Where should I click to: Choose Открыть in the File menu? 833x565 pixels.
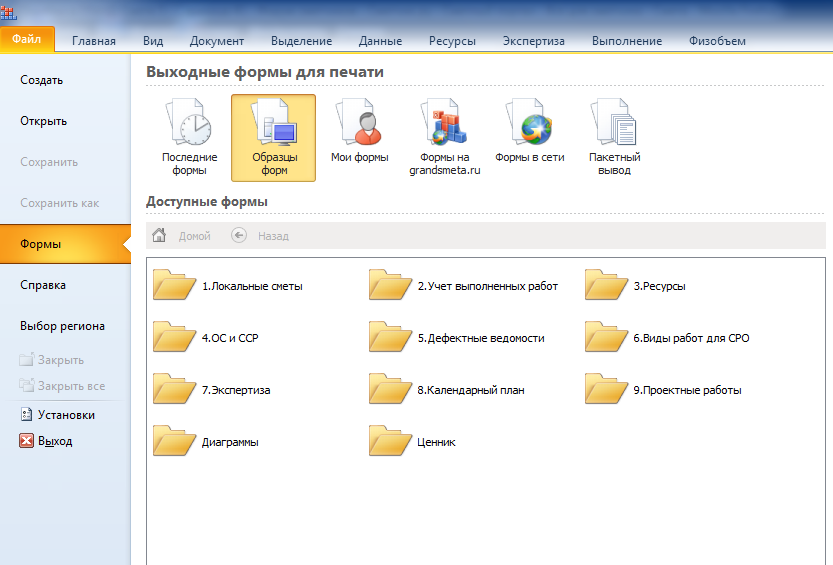tap(65, 121)
